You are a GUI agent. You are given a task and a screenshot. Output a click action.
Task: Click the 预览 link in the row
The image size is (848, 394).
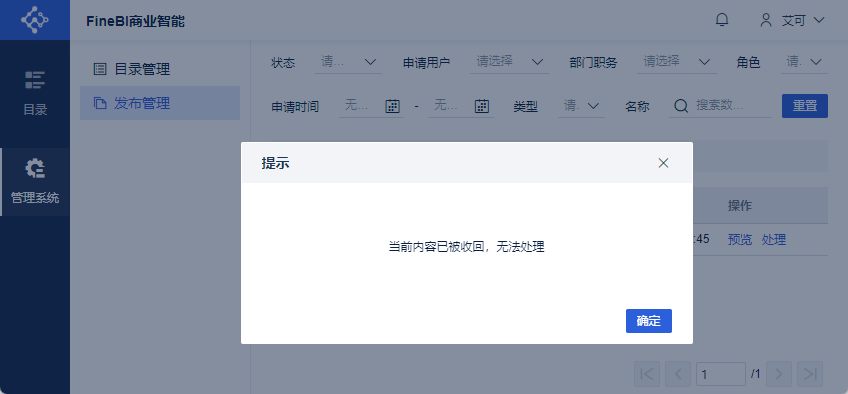click(x=739, y=240)
